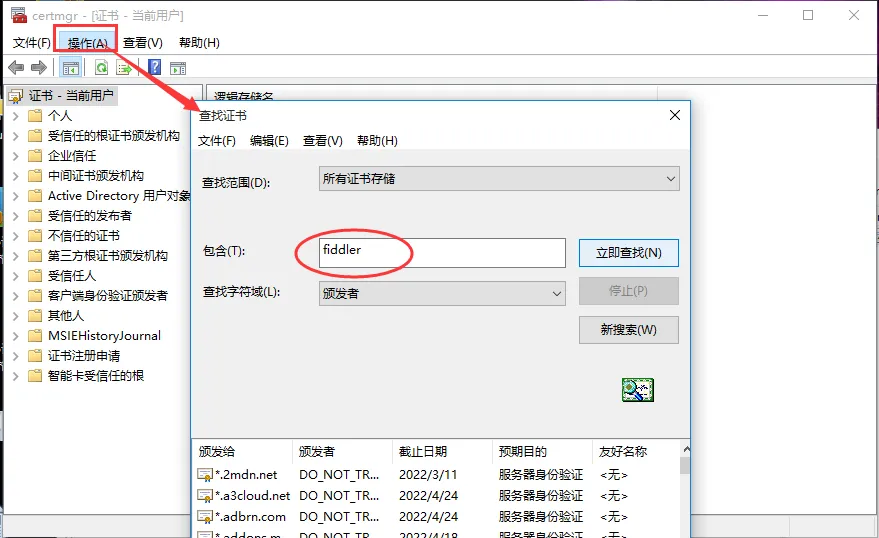Open the 文件(F) menu in certmgr window
This screenshot has width=879, height=538.
point(31,43)
